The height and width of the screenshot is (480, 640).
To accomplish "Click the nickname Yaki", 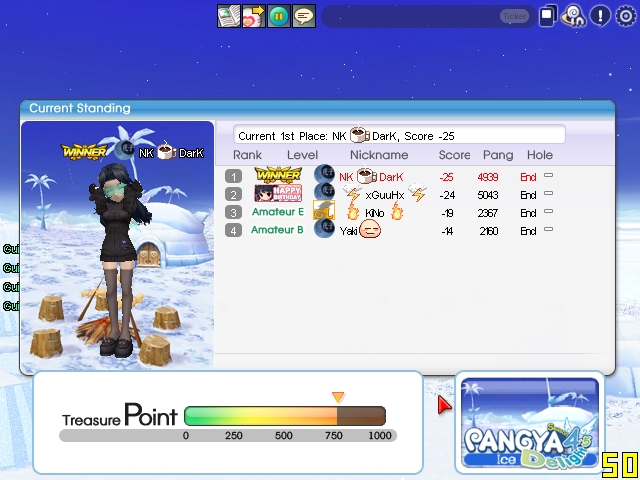I will (x=349, y=231).
